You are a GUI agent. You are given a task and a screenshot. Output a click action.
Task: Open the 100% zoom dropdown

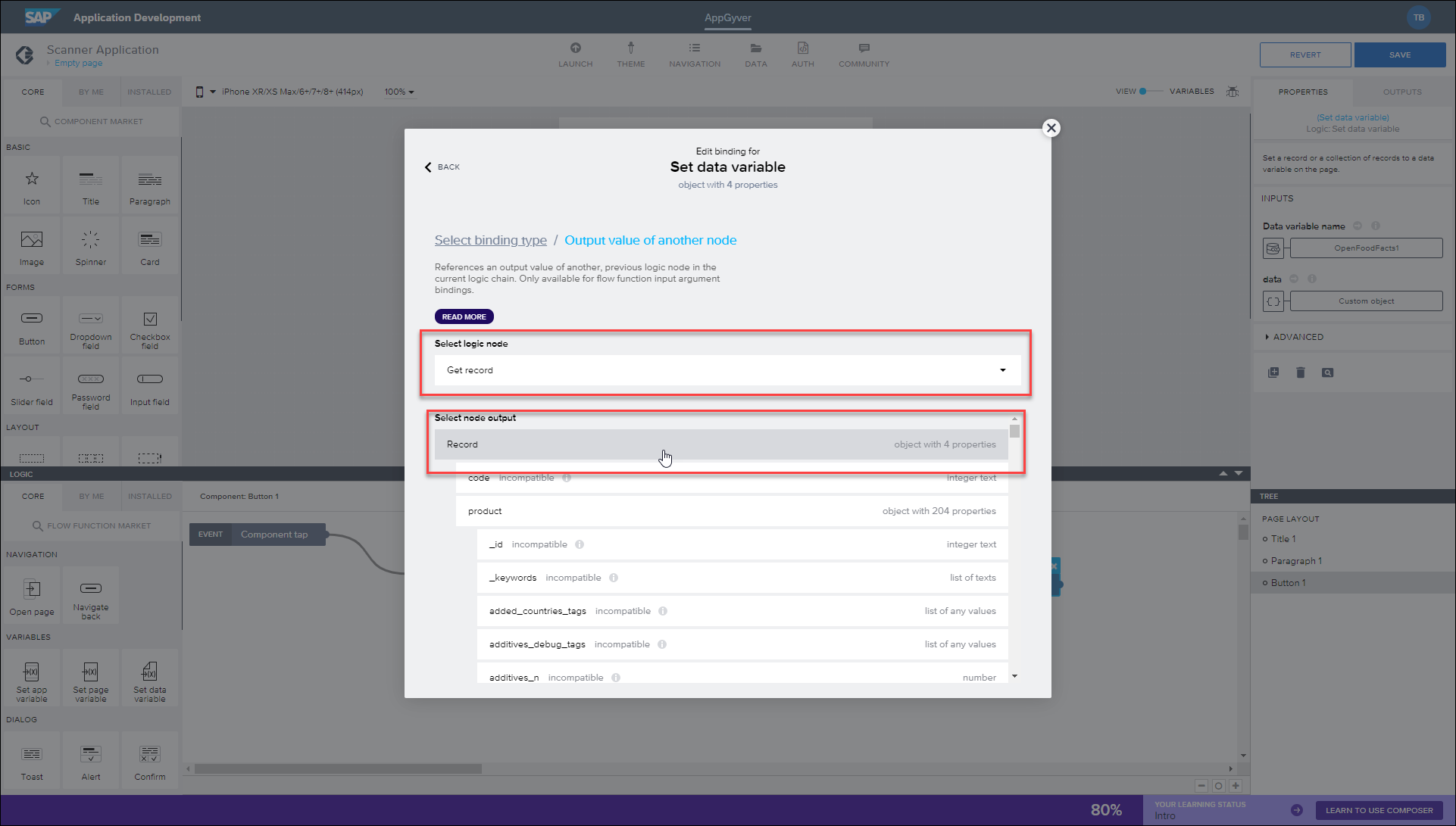(398, 92)
